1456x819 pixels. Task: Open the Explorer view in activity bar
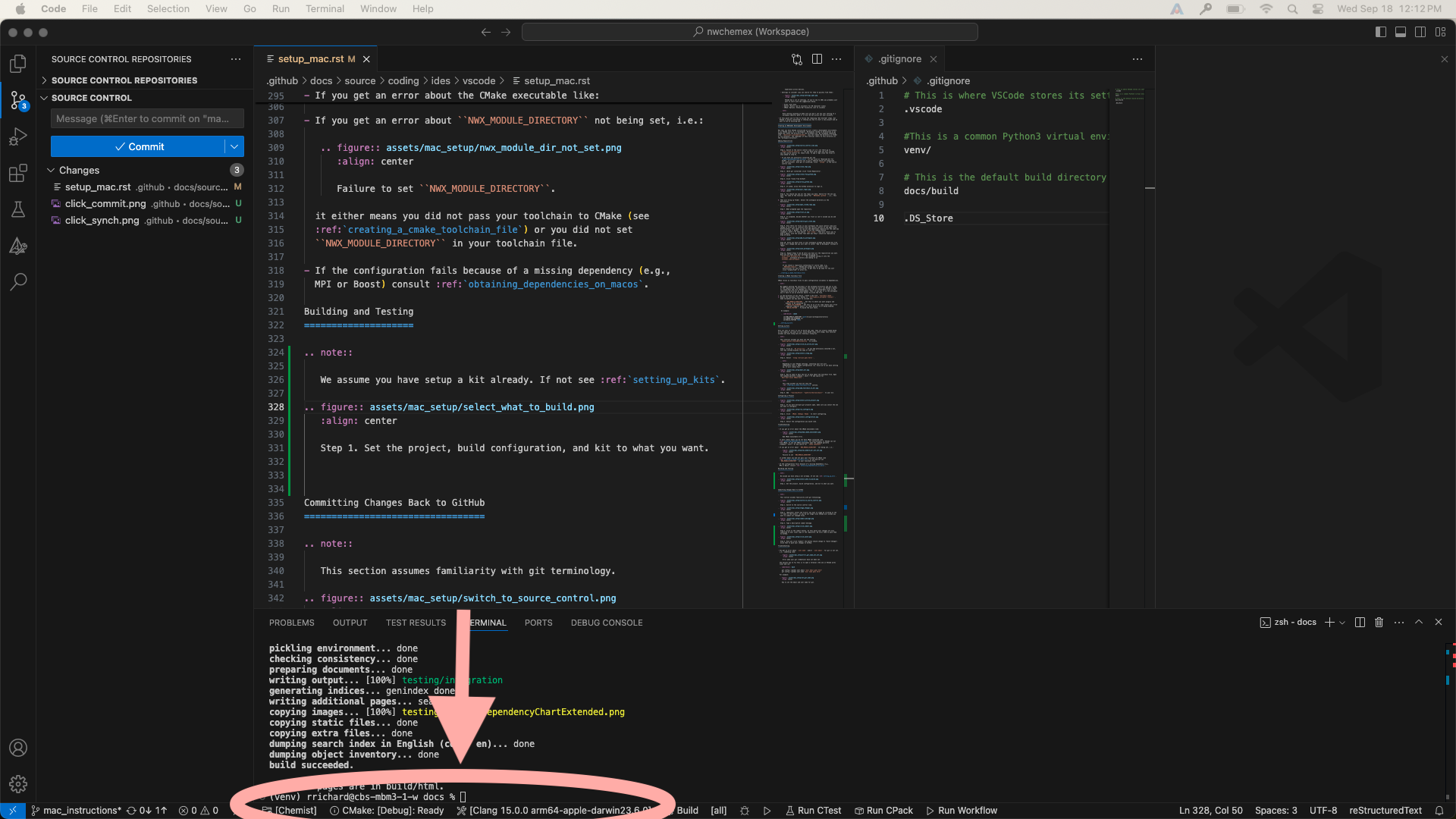point(18,64)
